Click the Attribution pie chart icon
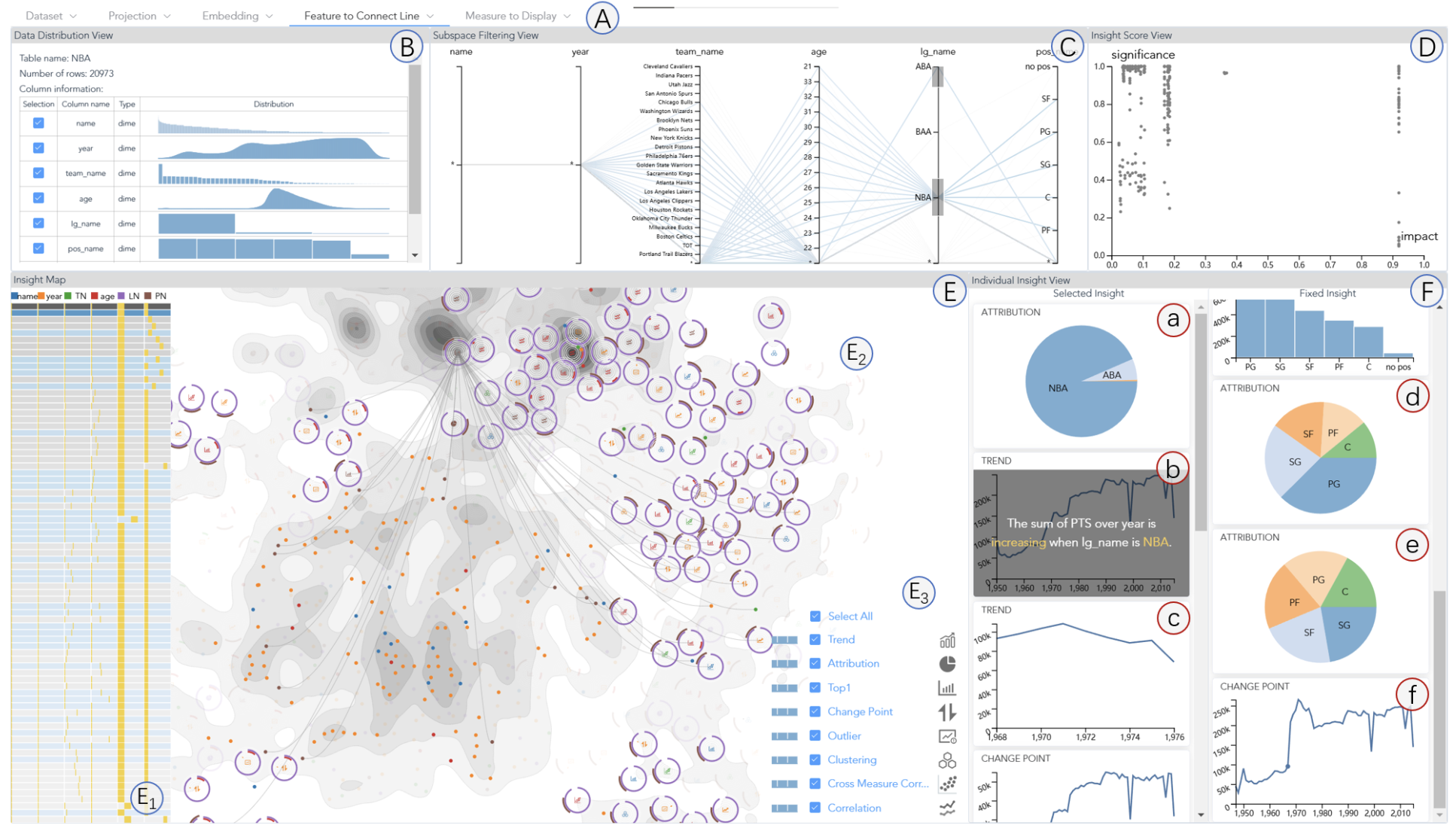This screenshot has width=1456, height=831. (x=947, y=663)
